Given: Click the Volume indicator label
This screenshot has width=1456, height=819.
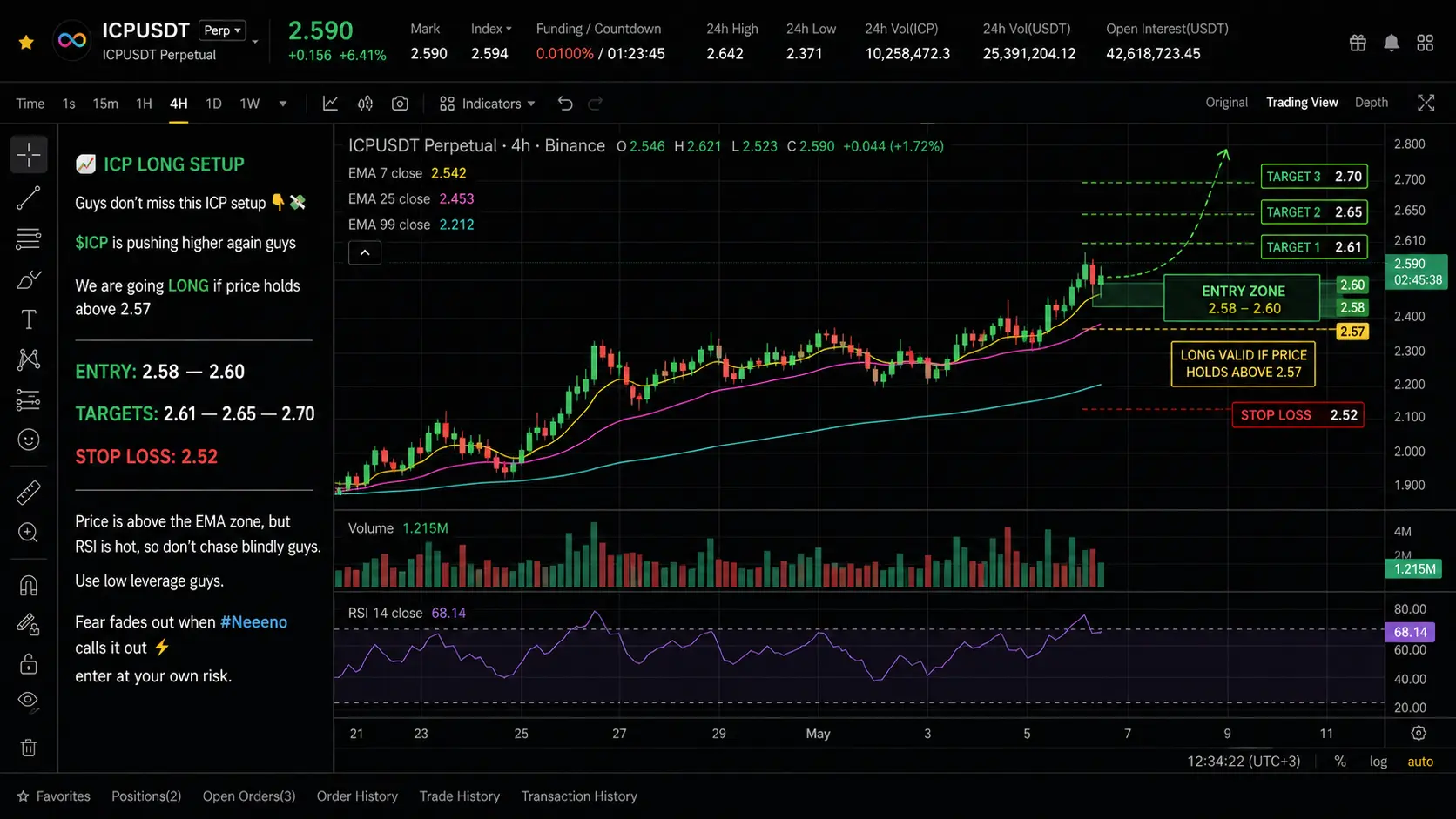Looking at the screenshot, I should click(371, 528).
